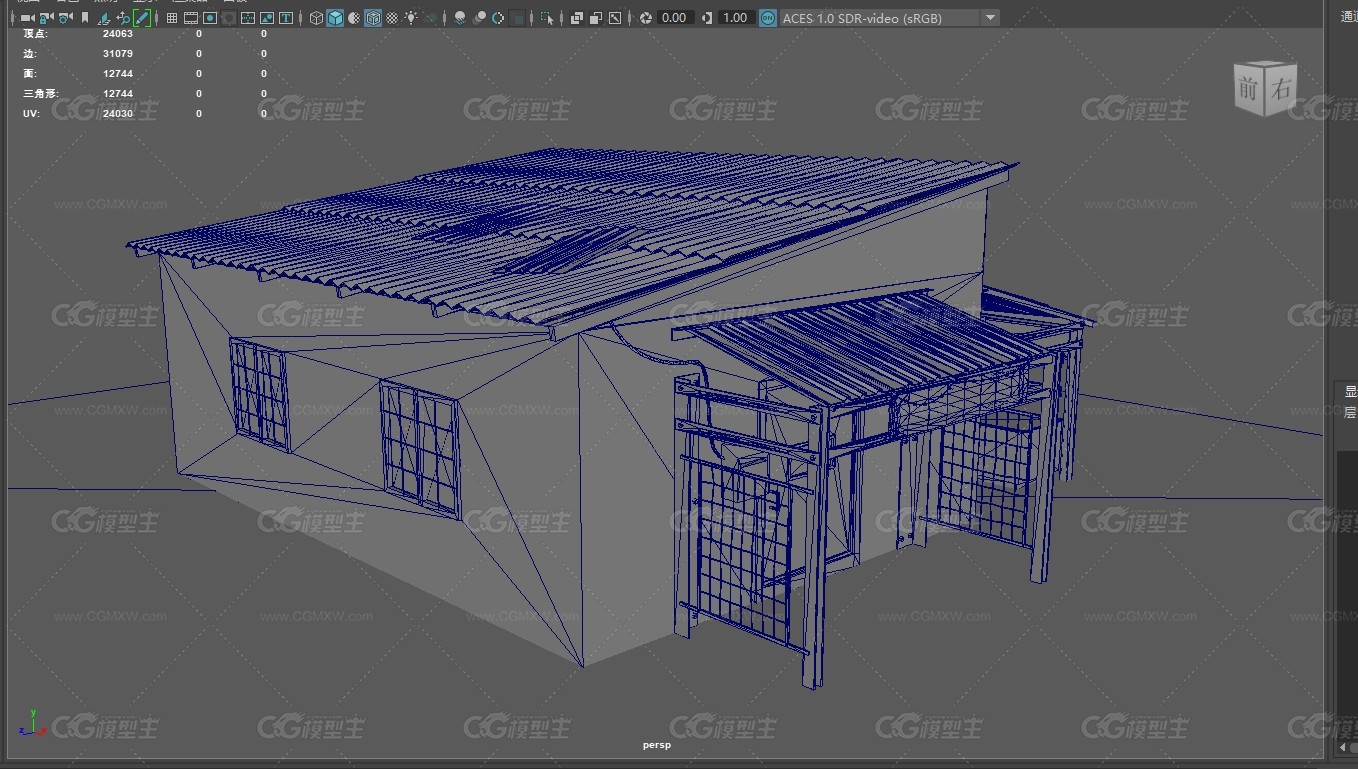Toggle the Resolution Gate icon

[x=210, y=18]
